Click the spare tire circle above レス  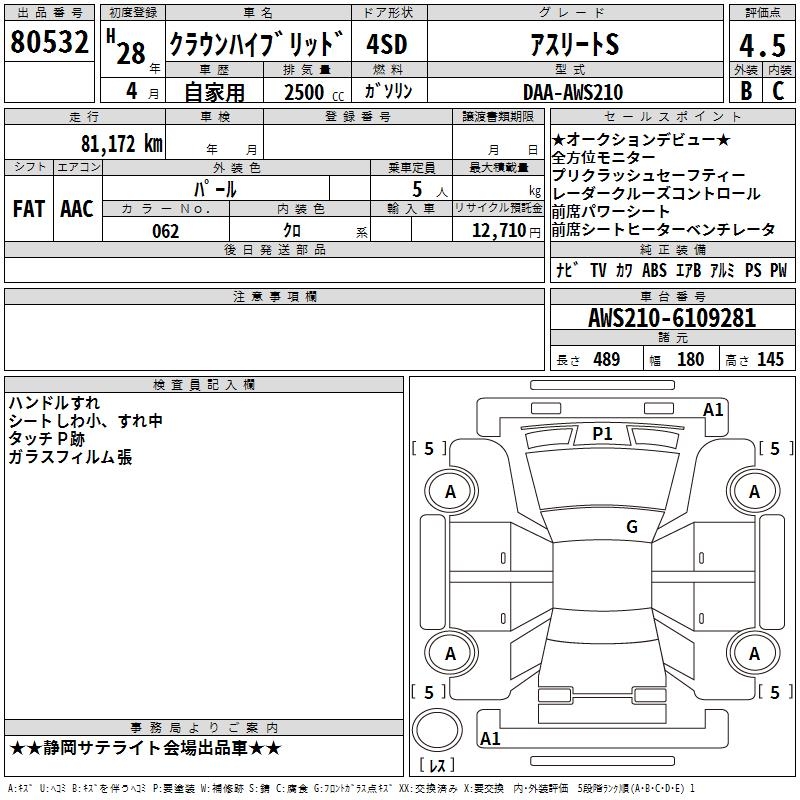437,730
